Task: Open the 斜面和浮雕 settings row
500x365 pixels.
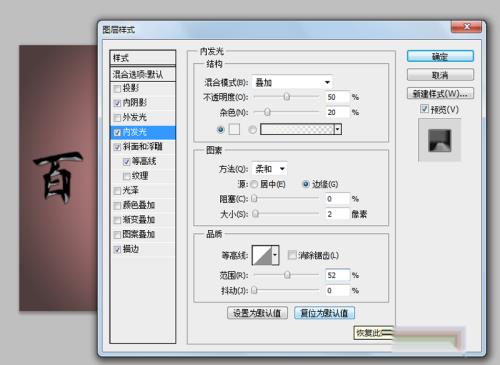Action: point(143,147)
